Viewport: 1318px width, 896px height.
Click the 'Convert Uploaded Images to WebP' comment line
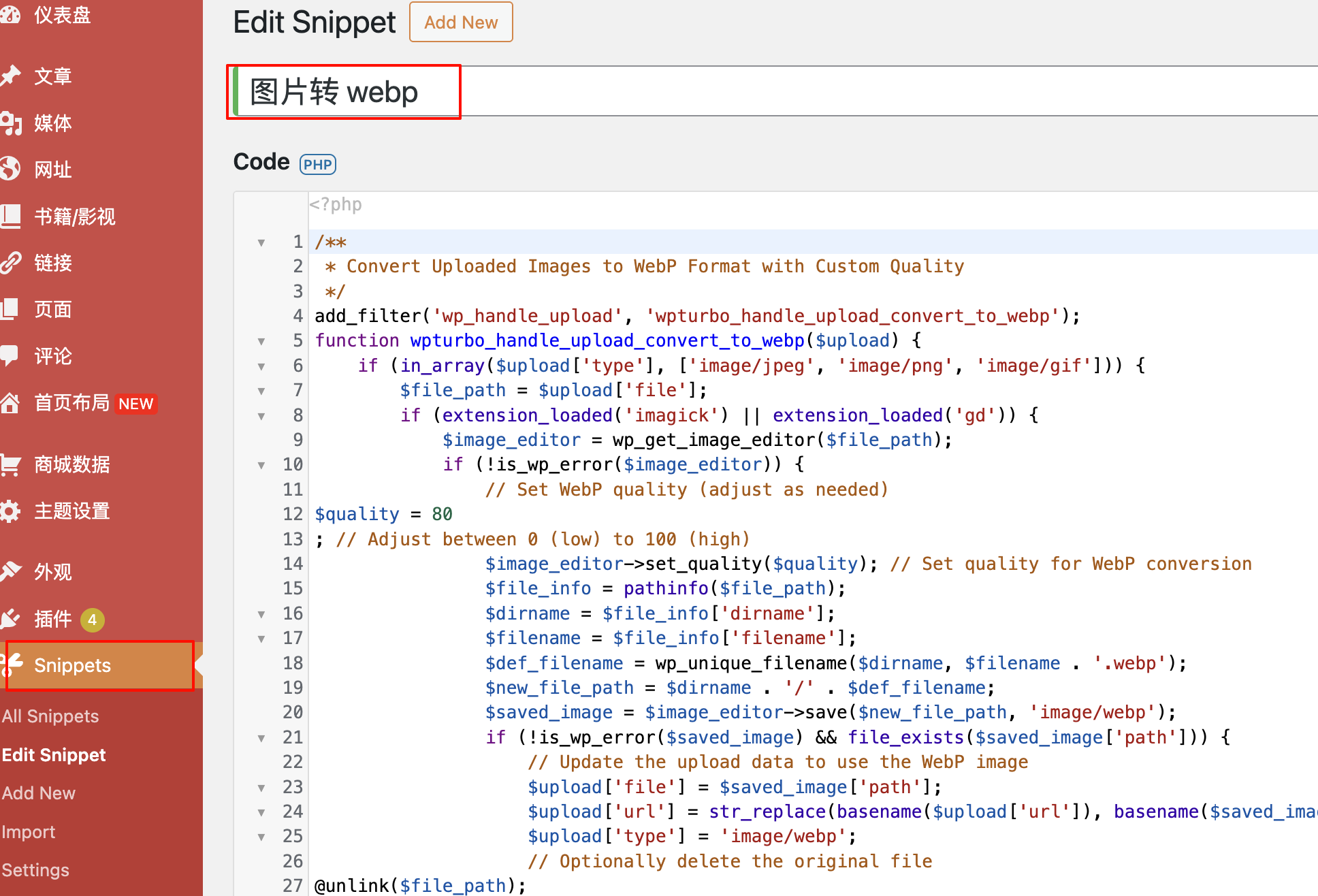644,266
